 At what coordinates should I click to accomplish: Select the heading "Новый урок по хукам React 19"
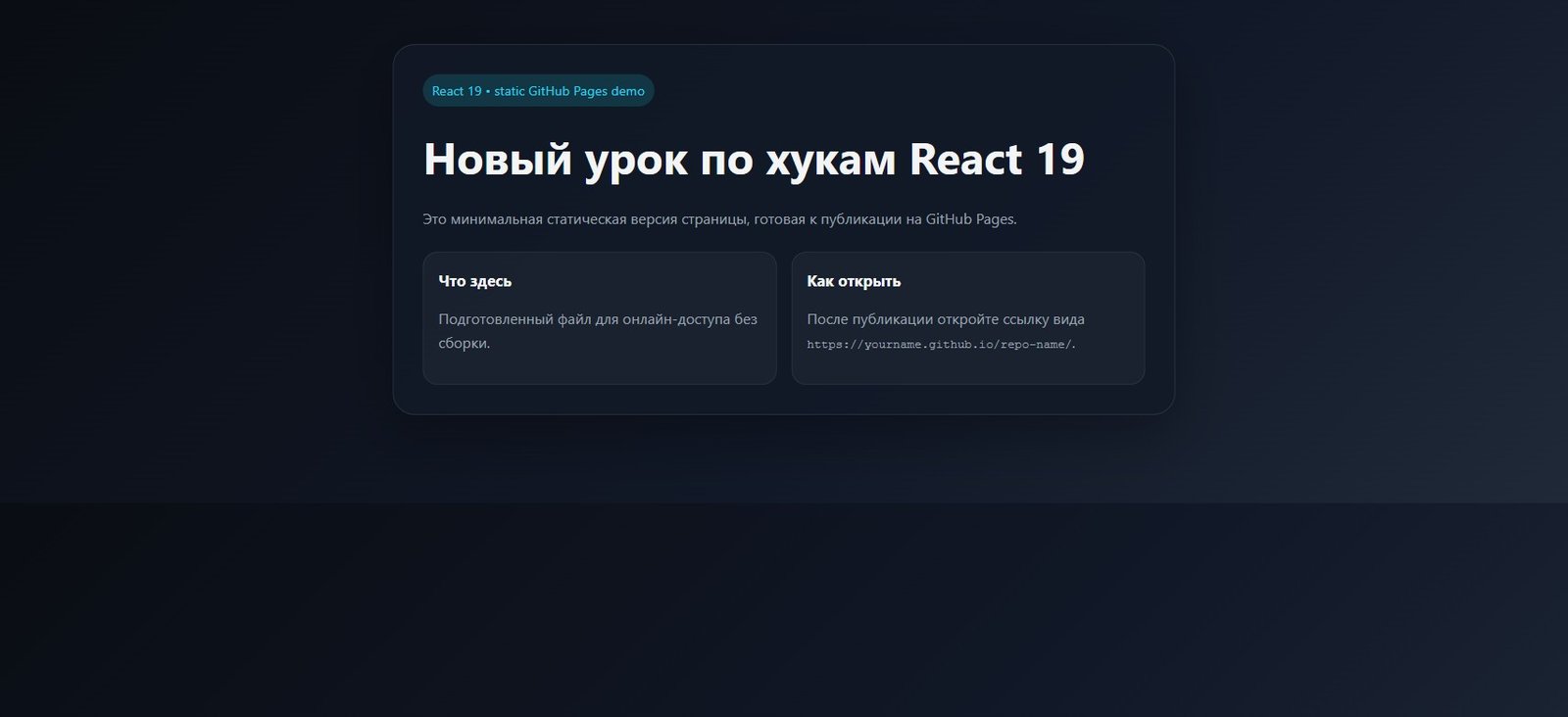coord(754,159)
